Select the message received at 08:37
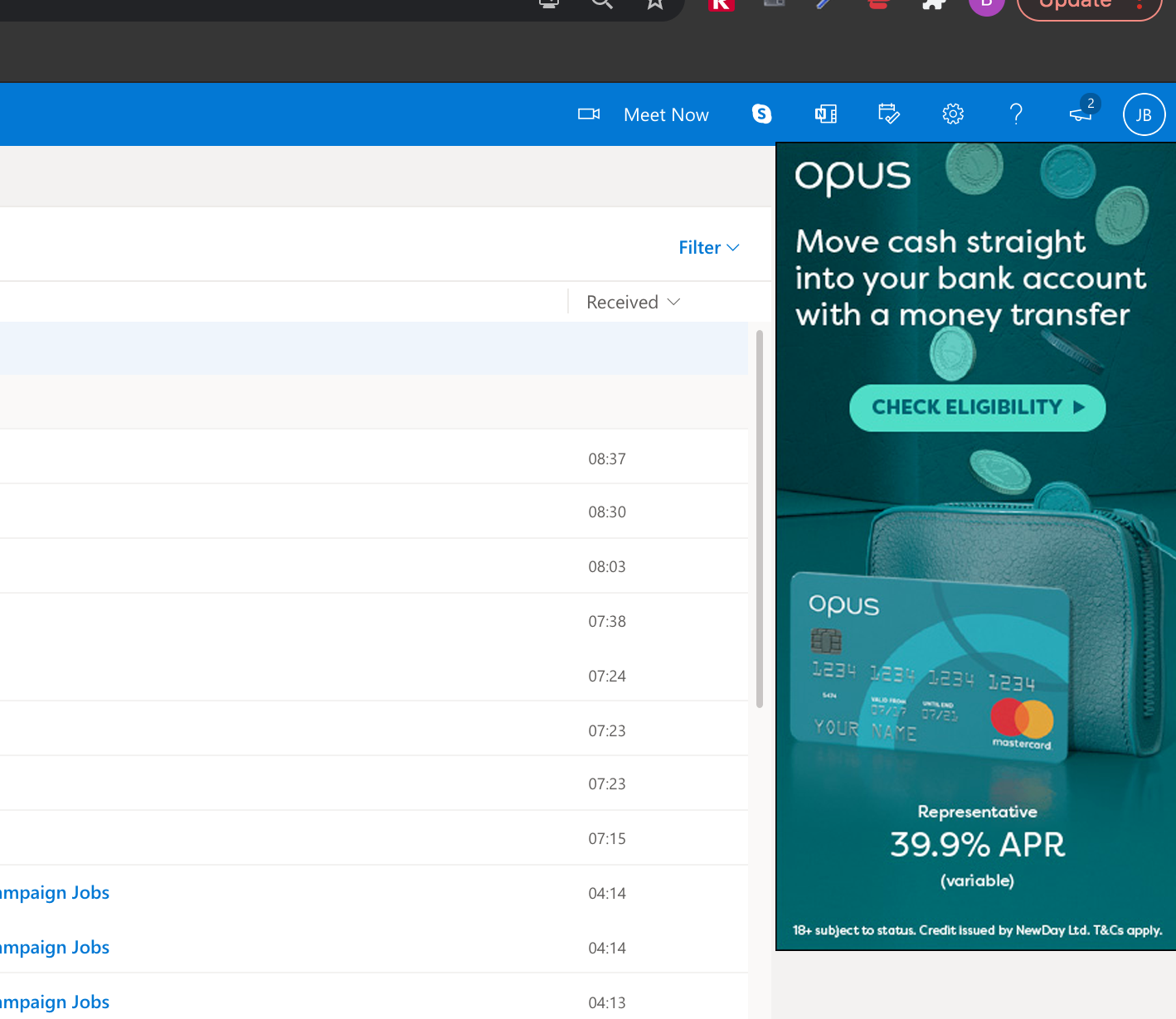The height and width of the screenshot is (1019, 1176). click(374, 456)
